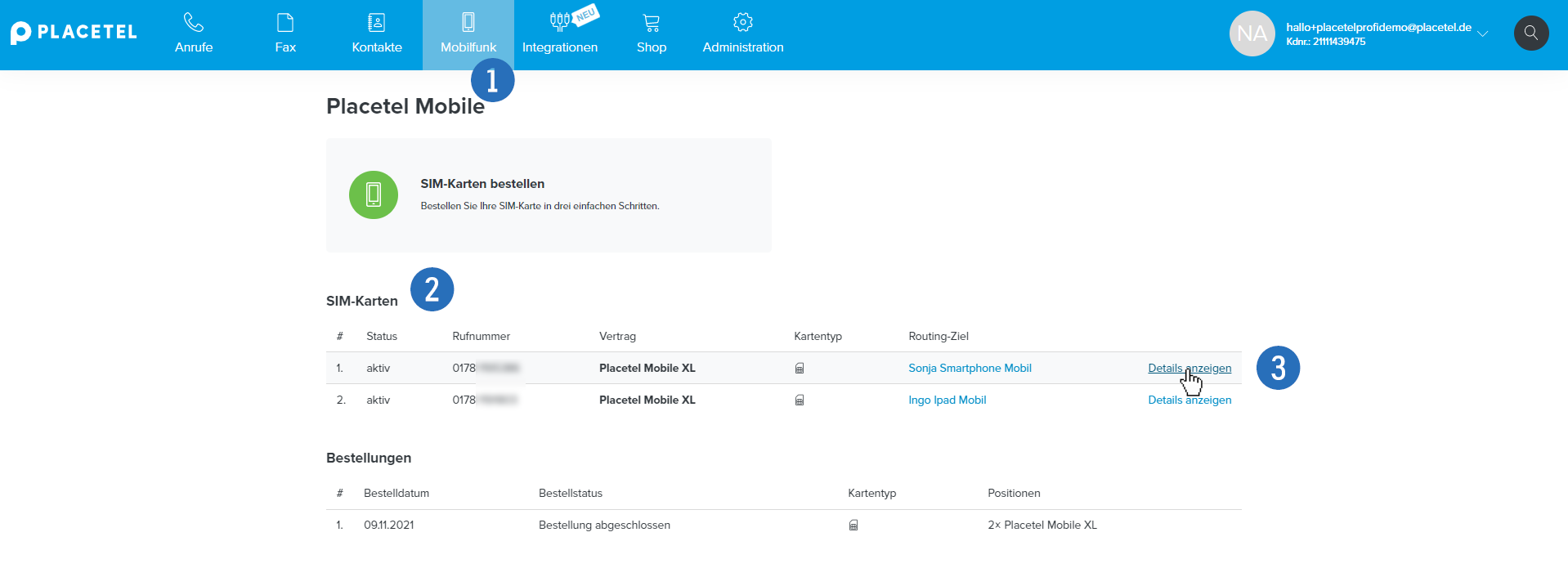1568x577 pixels.
Task: Click Placetel Mobile XL in first SIM row
Action: 647,369
